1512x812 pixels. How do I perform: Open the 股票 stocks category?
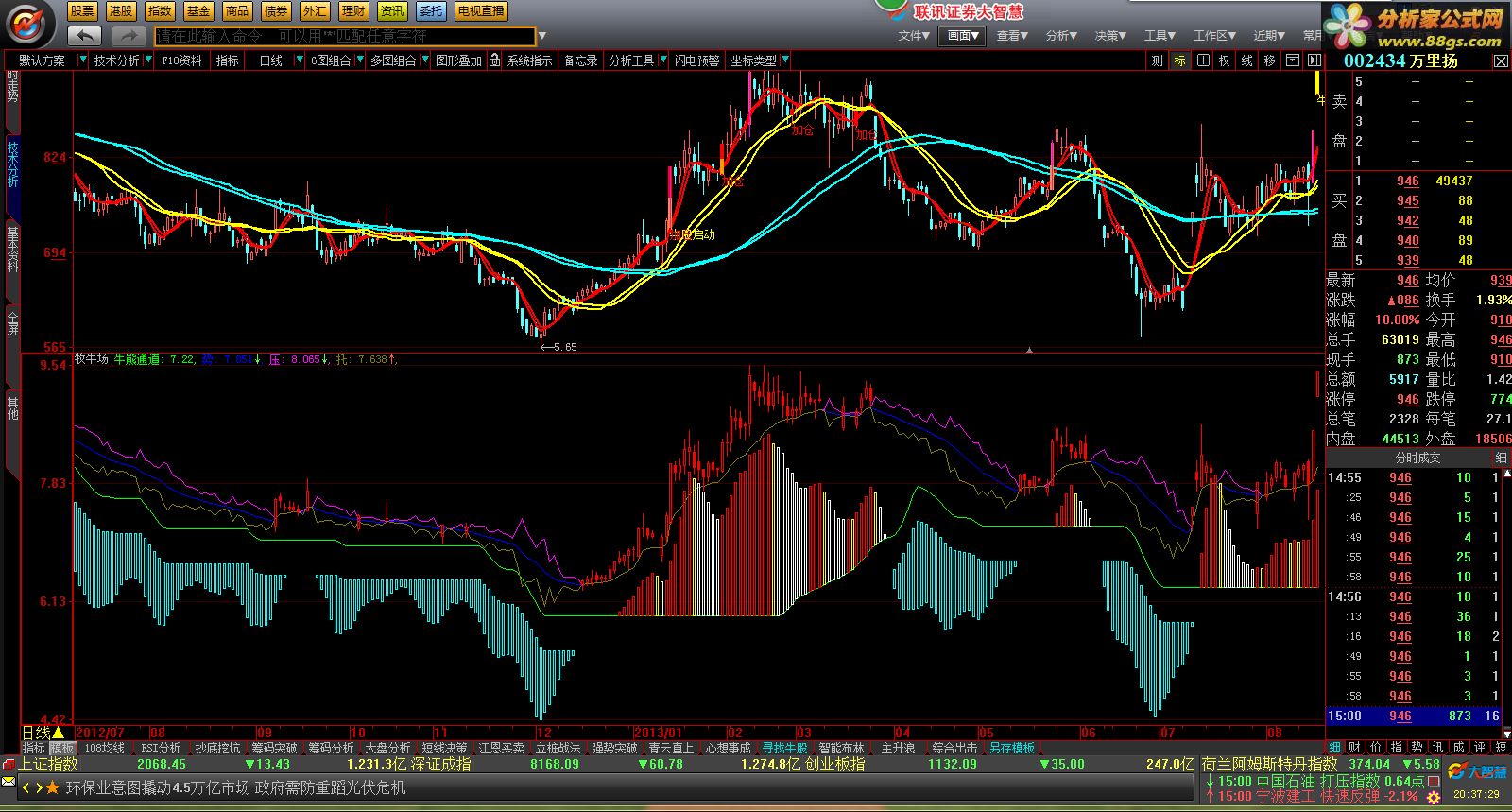click(82, 11)
